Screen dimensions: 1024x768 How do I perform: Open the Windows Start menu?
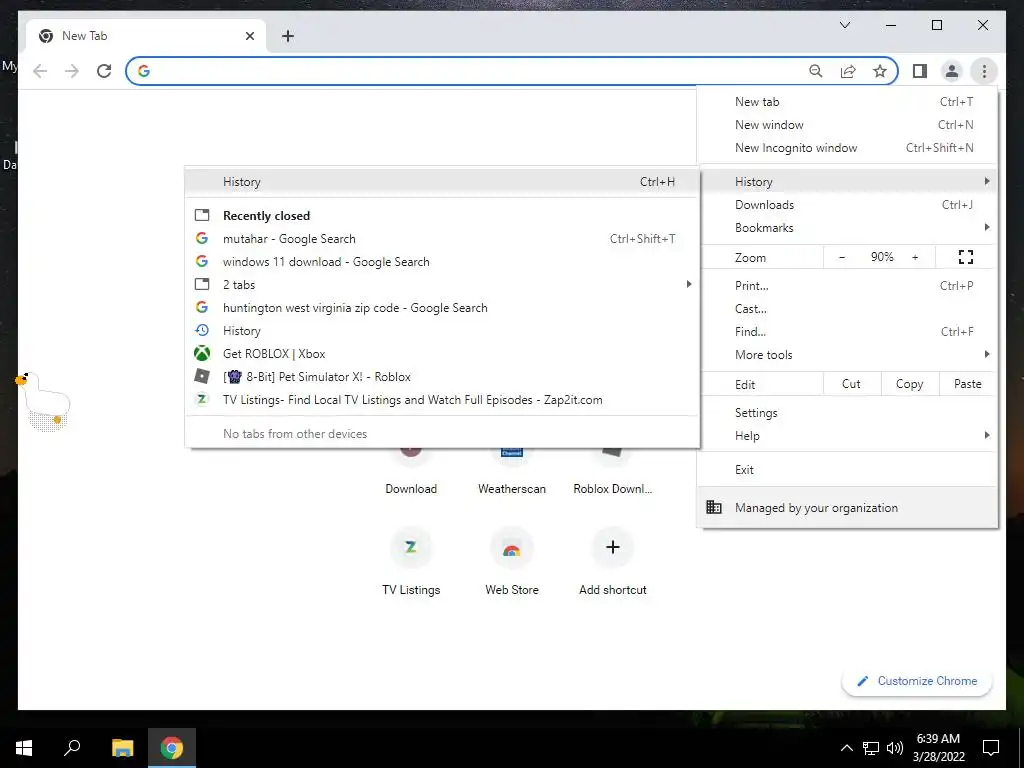coord(24,748)
